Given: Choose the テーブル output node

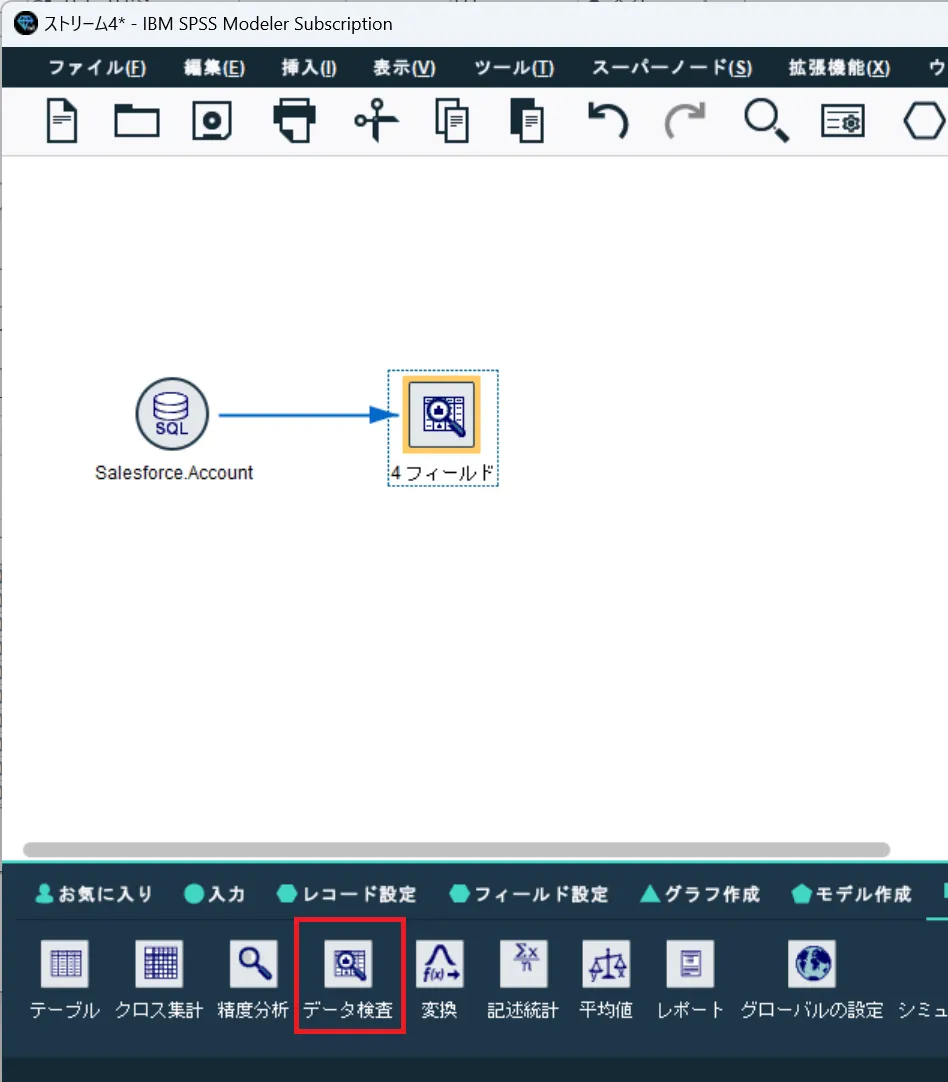Looking at the screenshot, I should click(65, 977).
